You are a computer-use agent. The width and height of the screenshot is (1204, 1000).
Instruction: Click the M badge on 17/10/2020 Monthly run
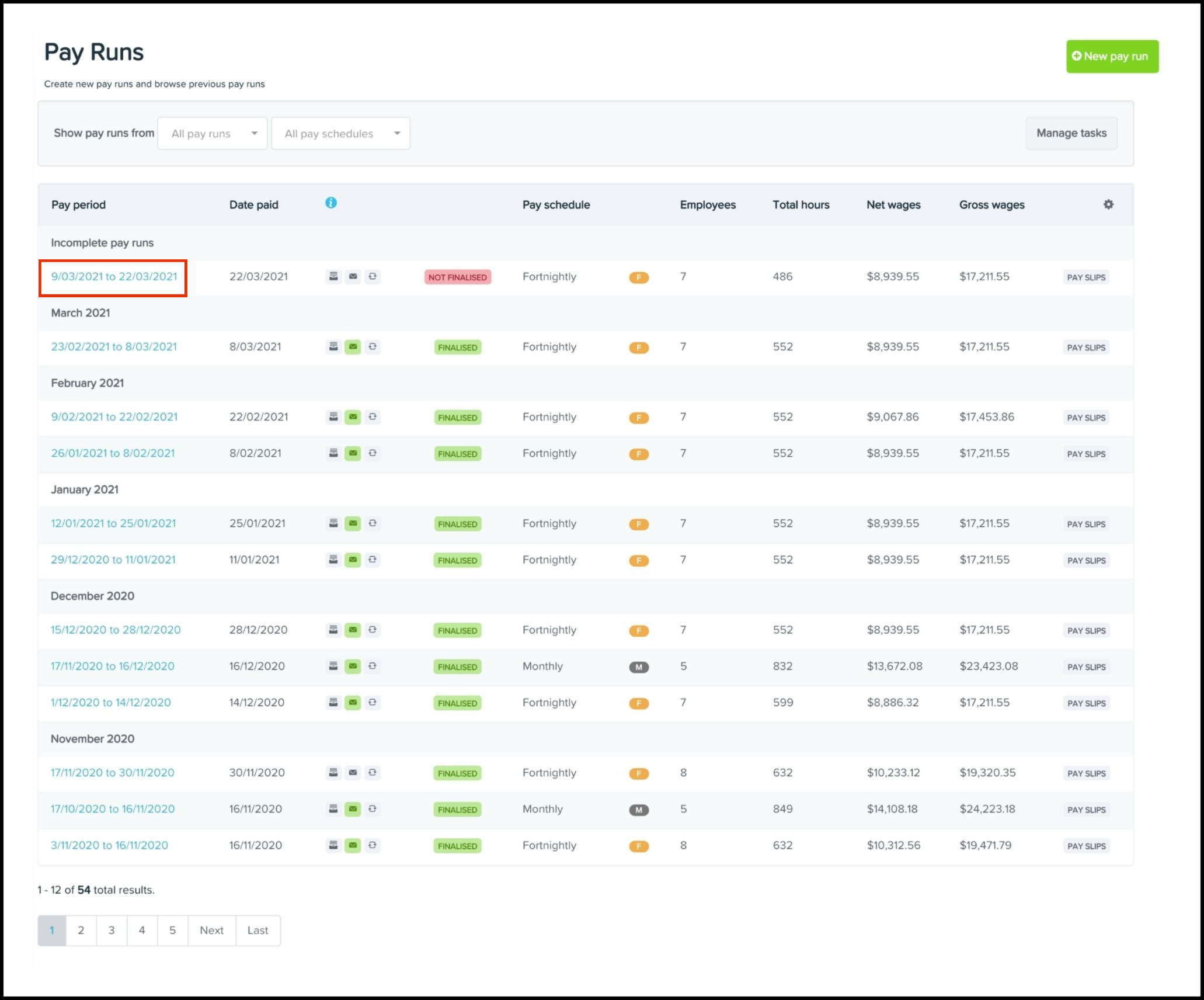(x=638, y=810)
